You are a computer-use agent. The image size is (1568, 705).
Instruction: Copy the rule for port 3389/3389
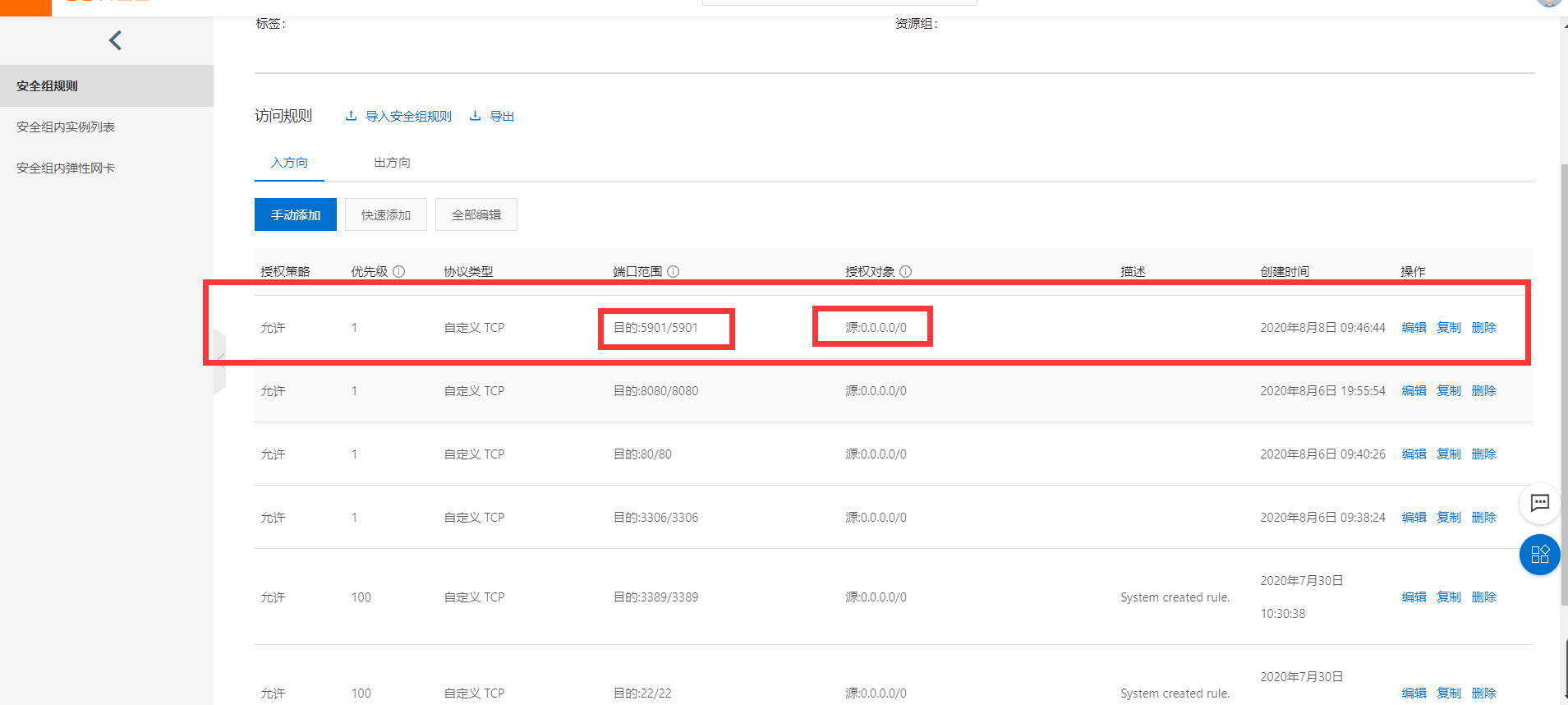click(1449, 597)
